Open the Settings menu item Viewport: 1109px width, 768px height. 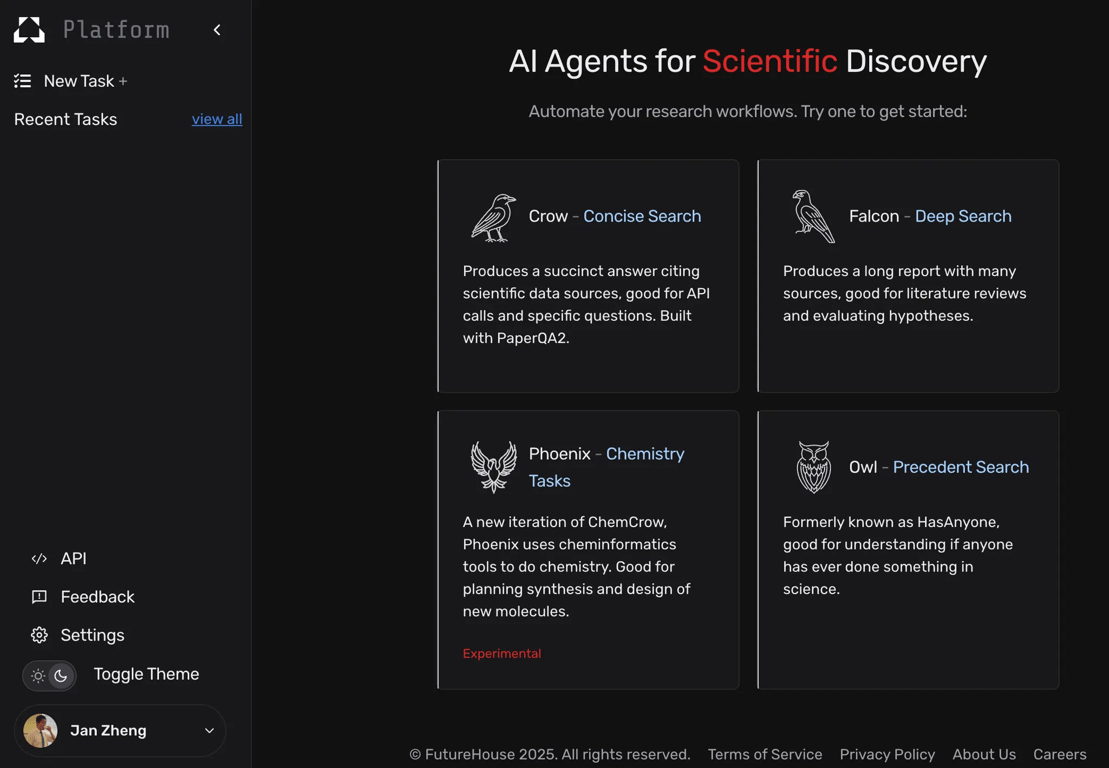pyautogui.click(x=93, y=635)
